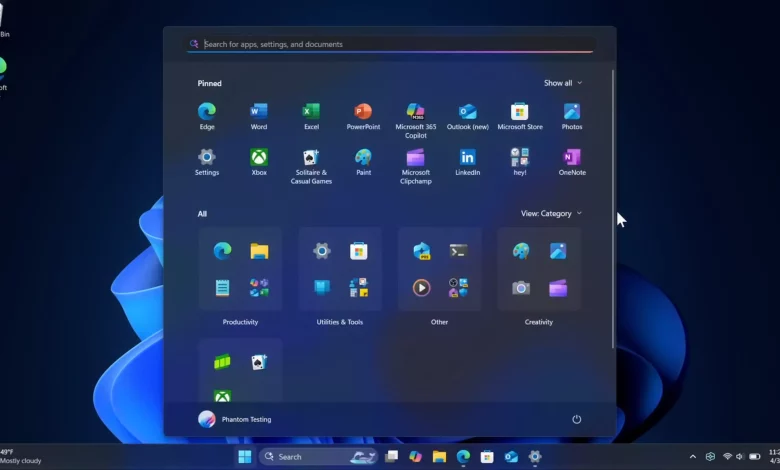Open Media Player in the Other group
This screenshot has height=470, width=780.
[421, 287]
